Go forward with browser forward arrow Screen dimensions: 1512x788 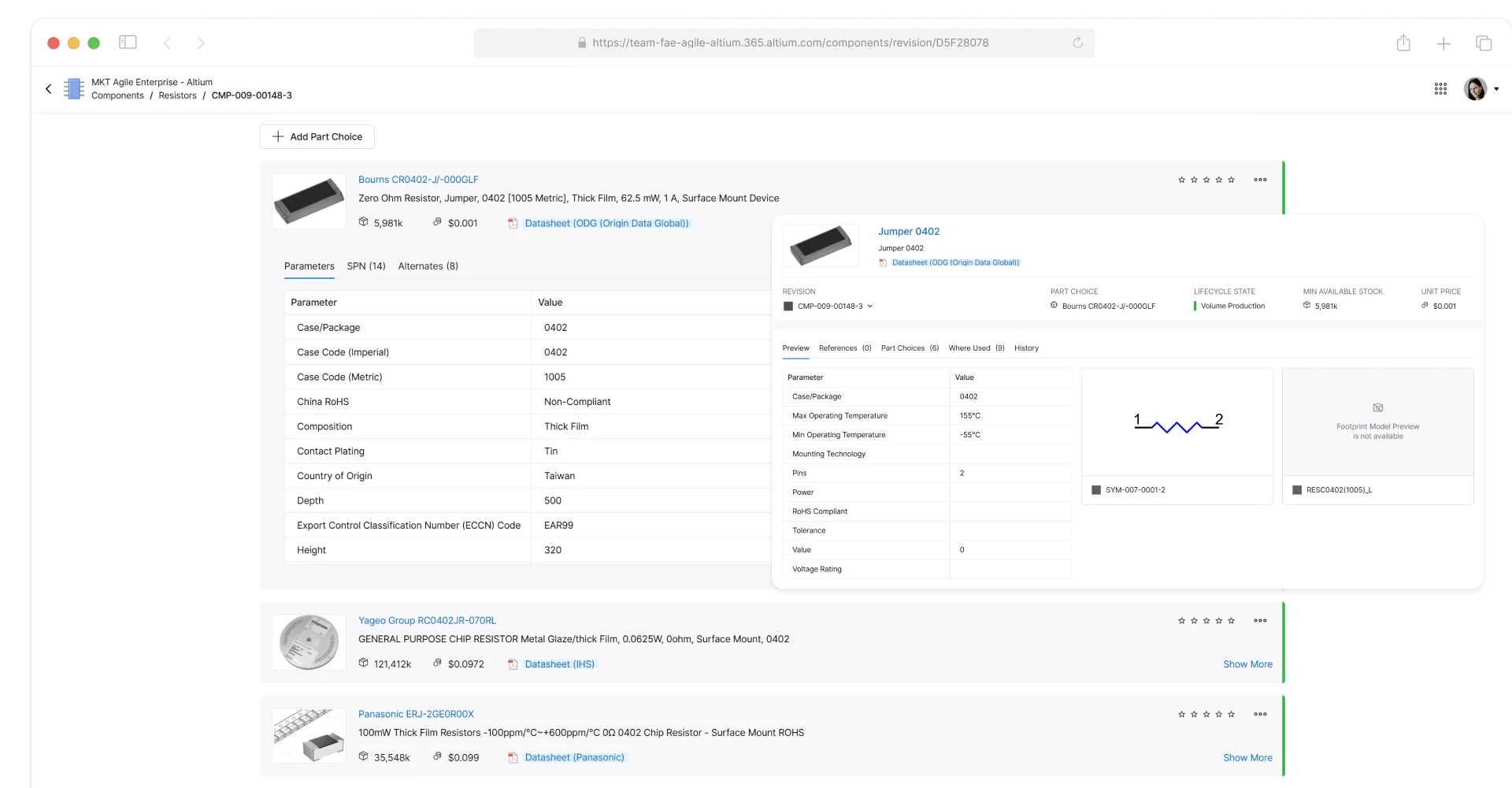201,43
